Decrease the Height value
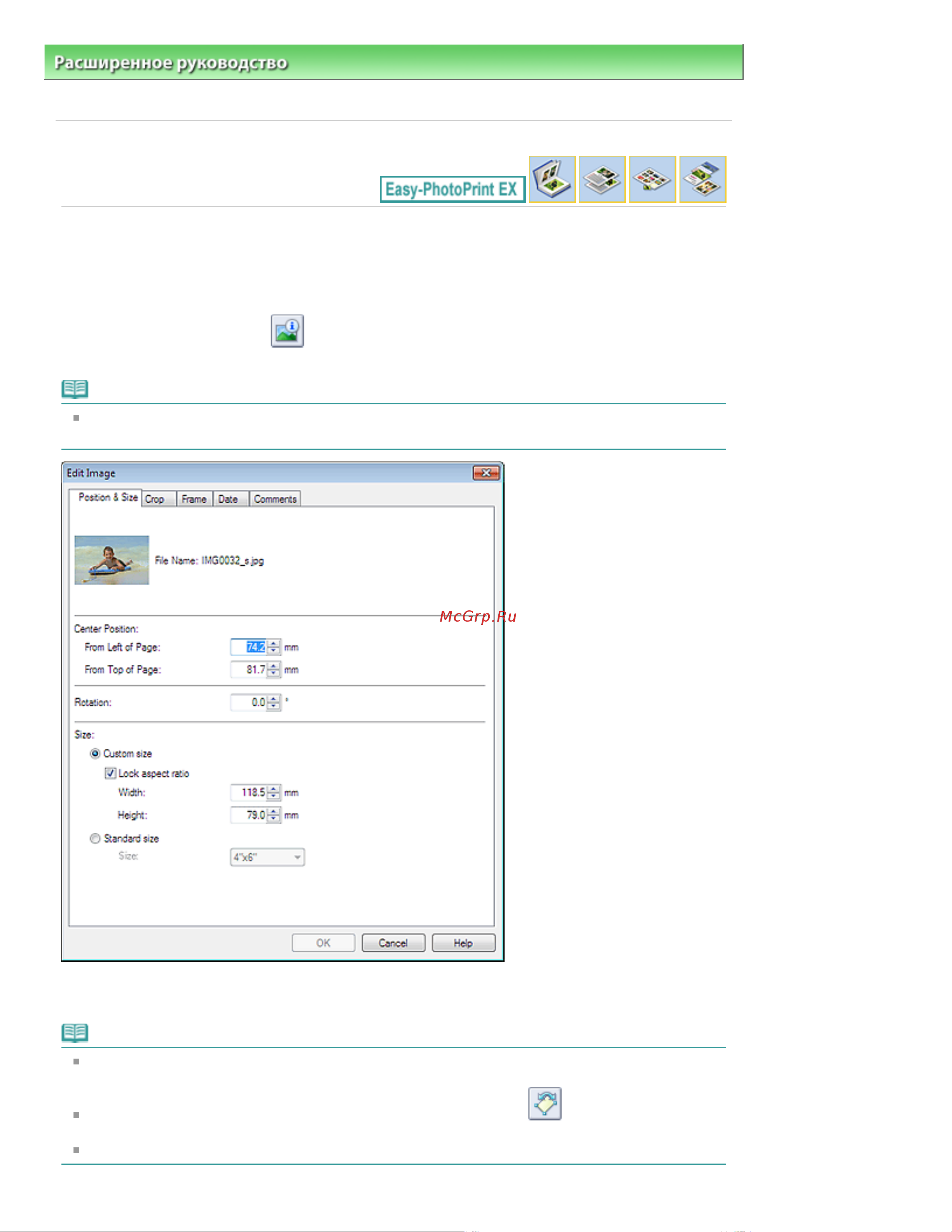 tap(274, 818)
